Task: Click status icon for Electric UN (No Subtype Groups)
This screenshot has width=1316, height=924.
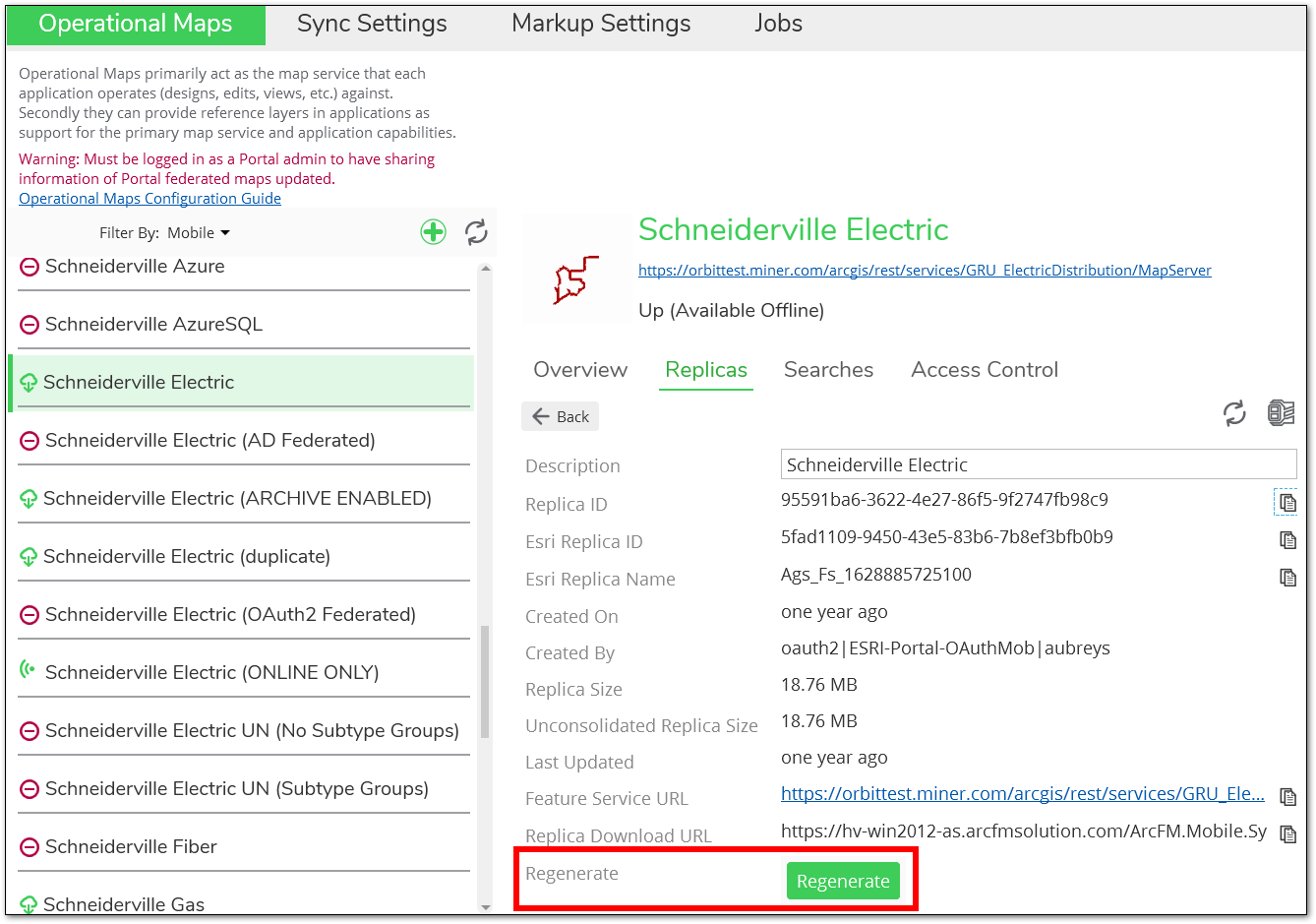Action: (30, 731)
